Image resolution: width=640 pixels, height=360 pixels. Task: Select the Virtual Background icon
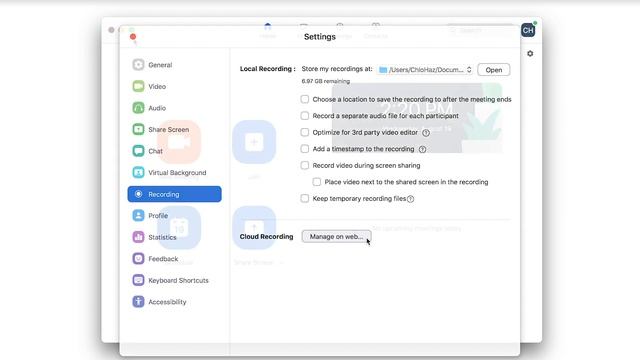[138, 172]
